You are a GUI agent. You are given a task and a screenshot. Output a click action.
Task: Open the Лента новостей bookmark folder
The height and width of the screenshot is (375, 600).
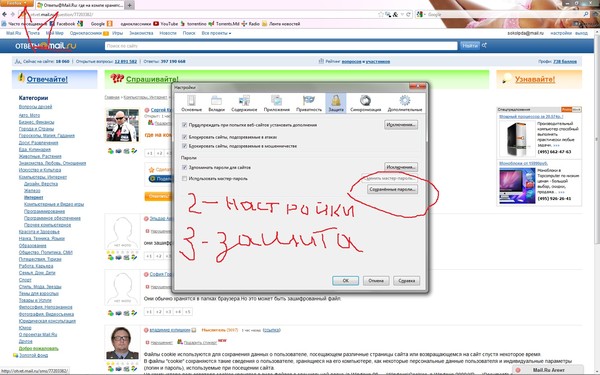pyautogui.click(x=281, y=24)
